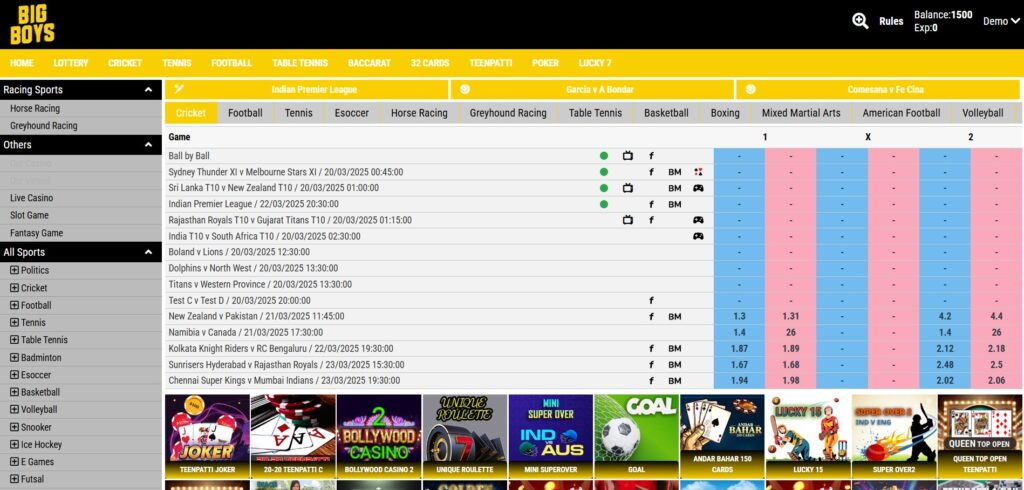Screen dimensions: 1024x490
Task: Expand the Politics tree item
Action: coord(14,271)
